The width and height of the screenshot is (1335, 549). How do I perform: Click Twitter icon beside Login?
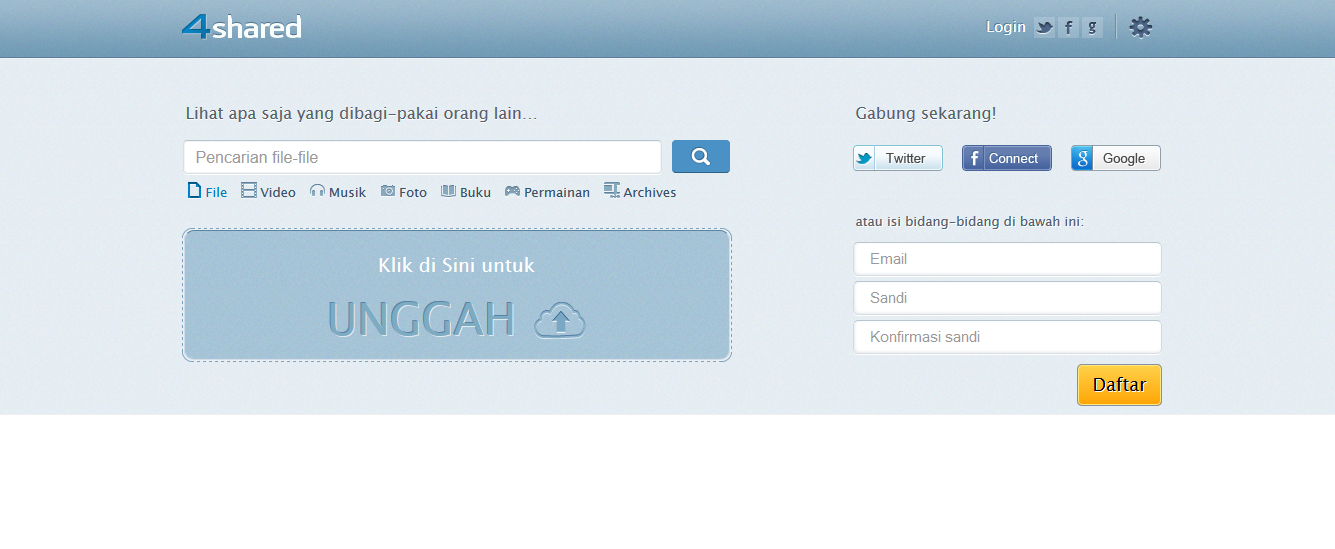1045,28
